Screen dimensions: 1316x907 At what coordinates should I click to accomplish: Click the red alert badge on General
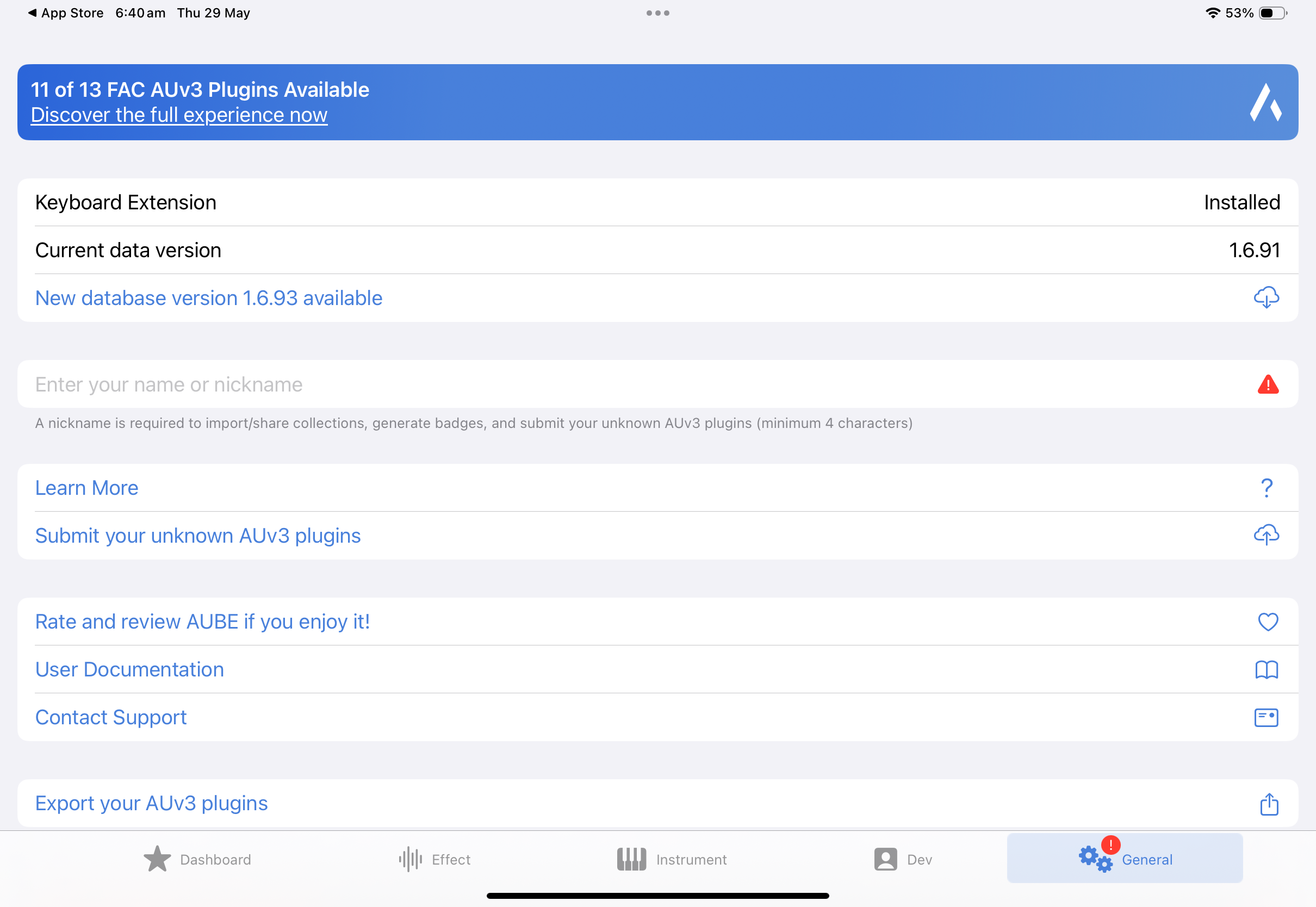pos(1110,845)
